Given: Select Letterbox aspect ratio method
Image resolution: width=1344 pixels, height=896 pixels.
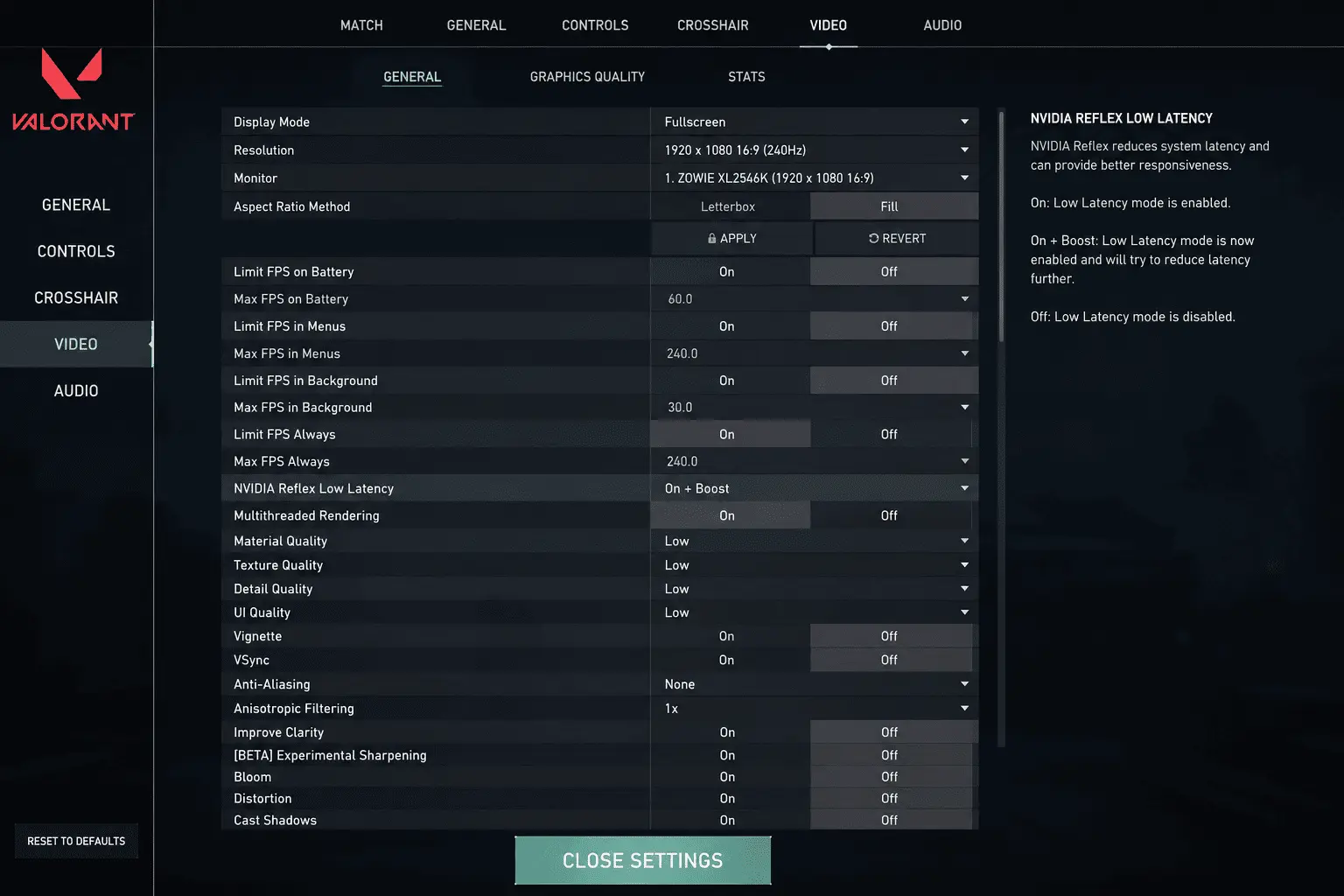Looking at the screenshot, I should coord(730,206).
